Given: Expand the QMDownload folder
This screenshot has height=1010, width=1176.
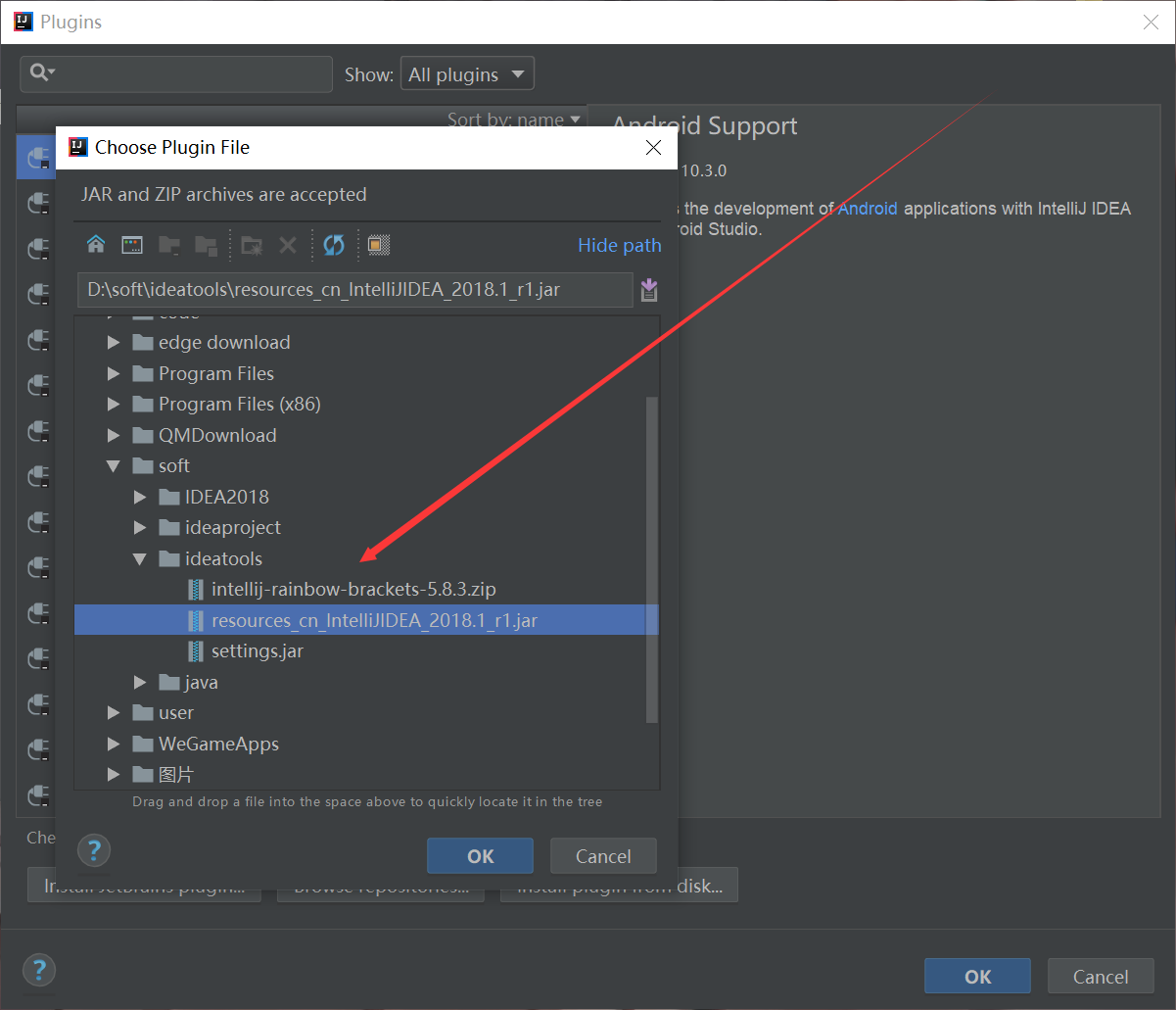Looking at the screenshot, I should tap(114, 435).
